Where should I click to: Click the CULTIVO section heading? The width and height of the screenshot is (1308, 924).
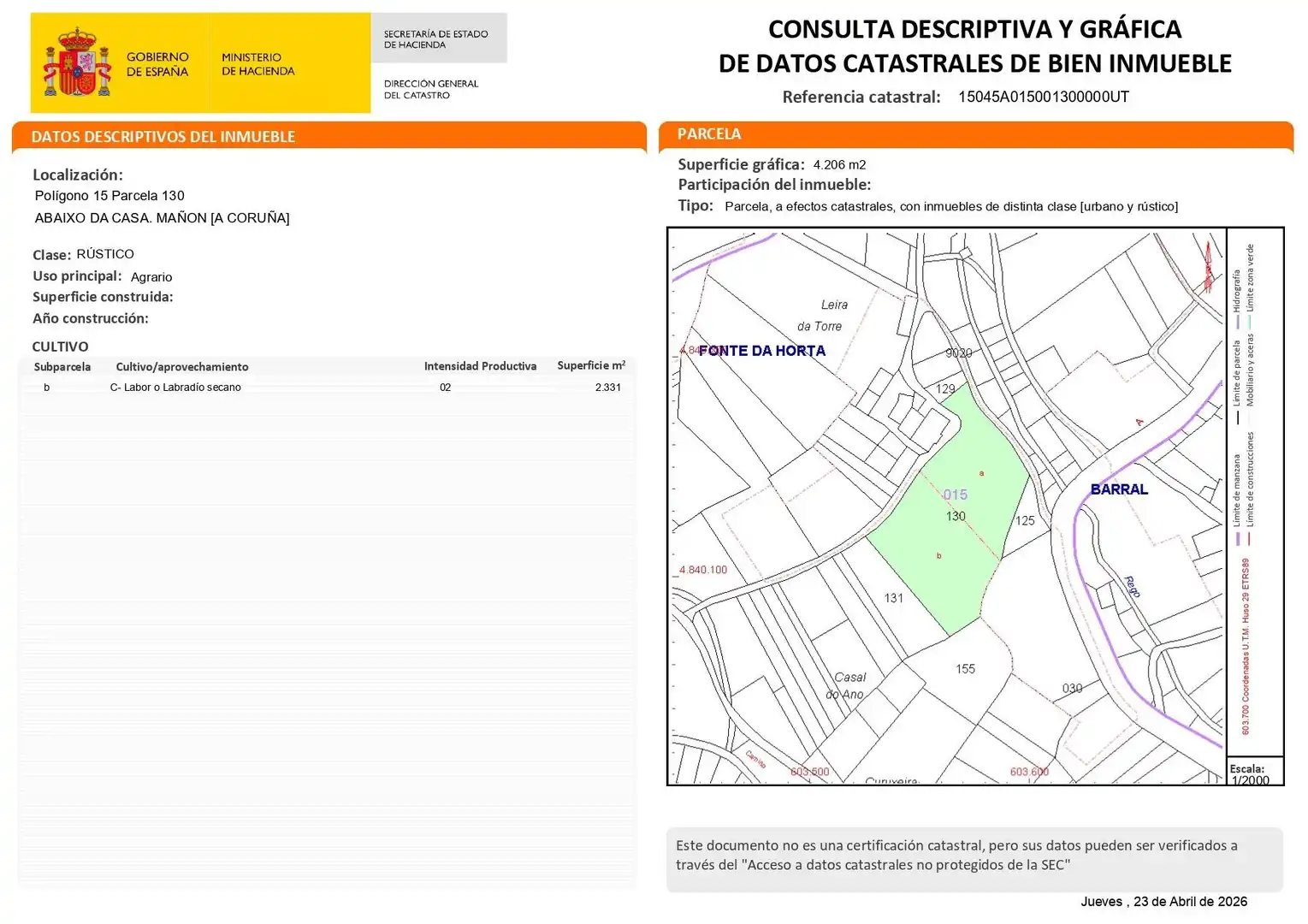pyautogui.click(x=60, y=346)
